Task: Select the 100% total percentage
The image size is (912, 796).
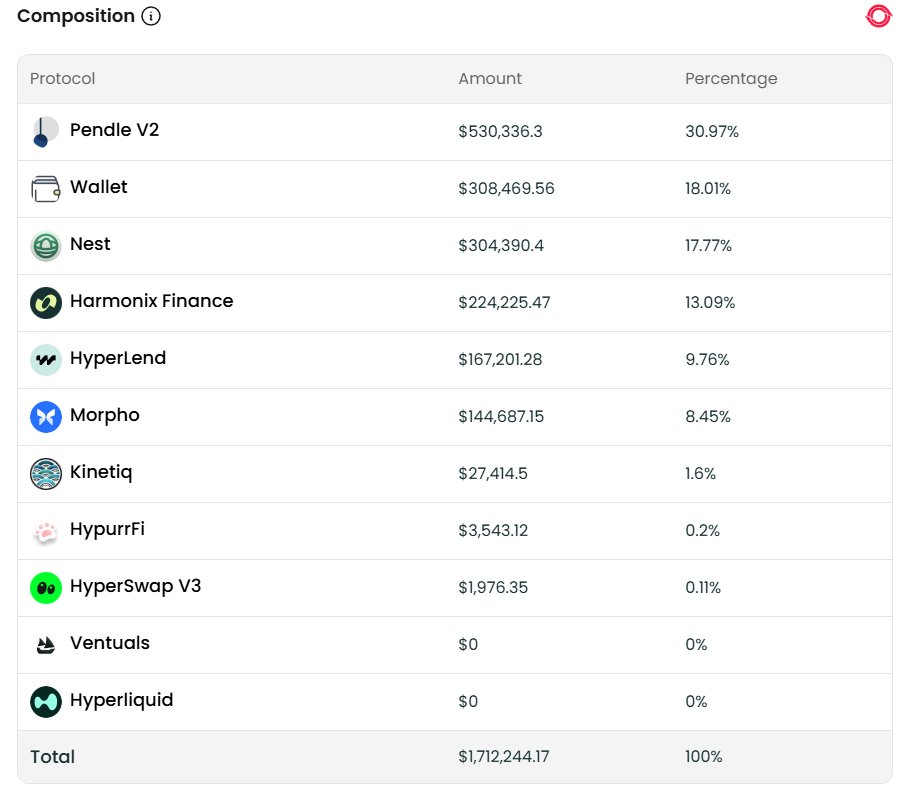Action: pos(703,756)
